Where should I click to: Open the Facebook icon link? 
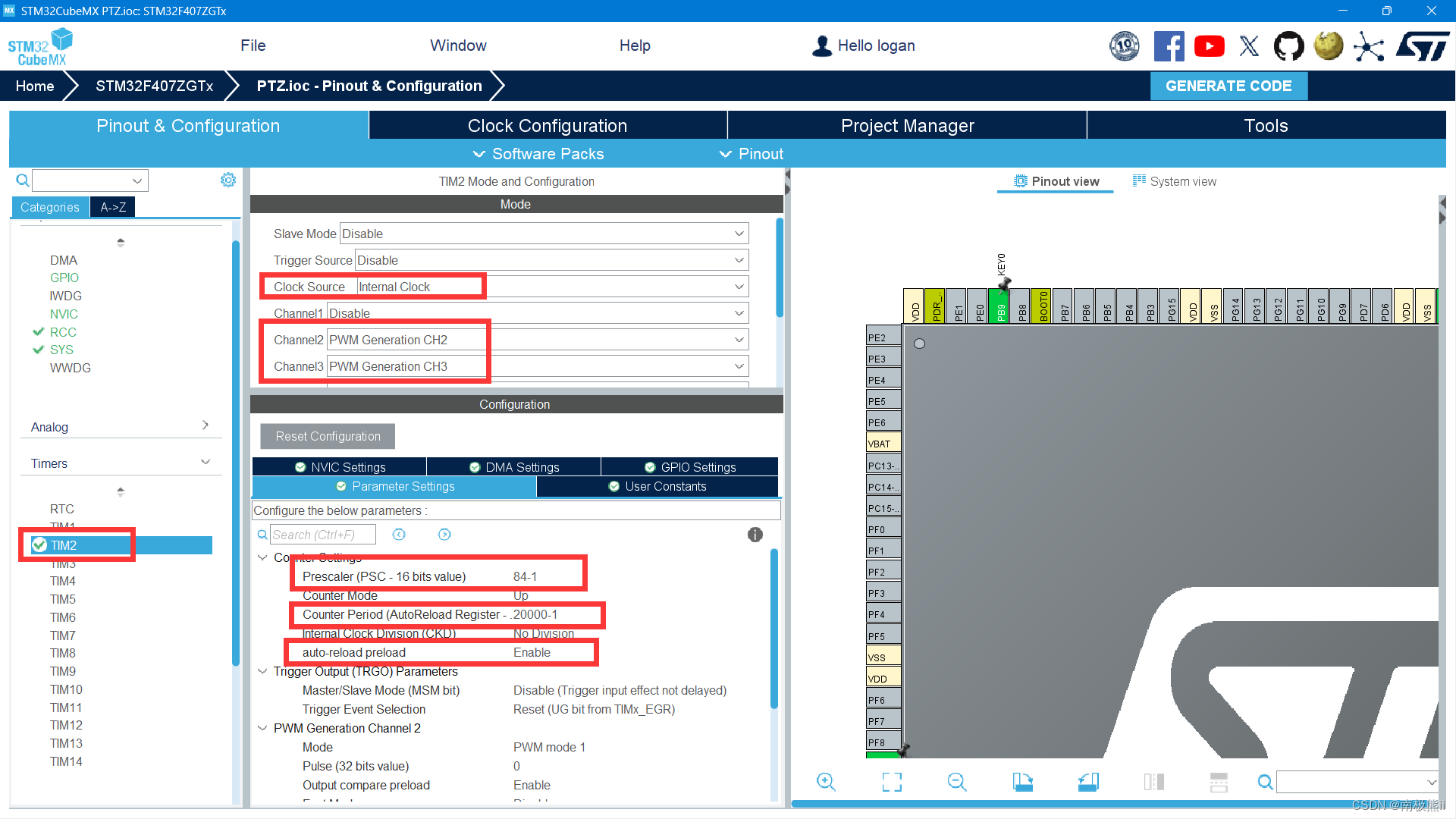(1169, 46)
